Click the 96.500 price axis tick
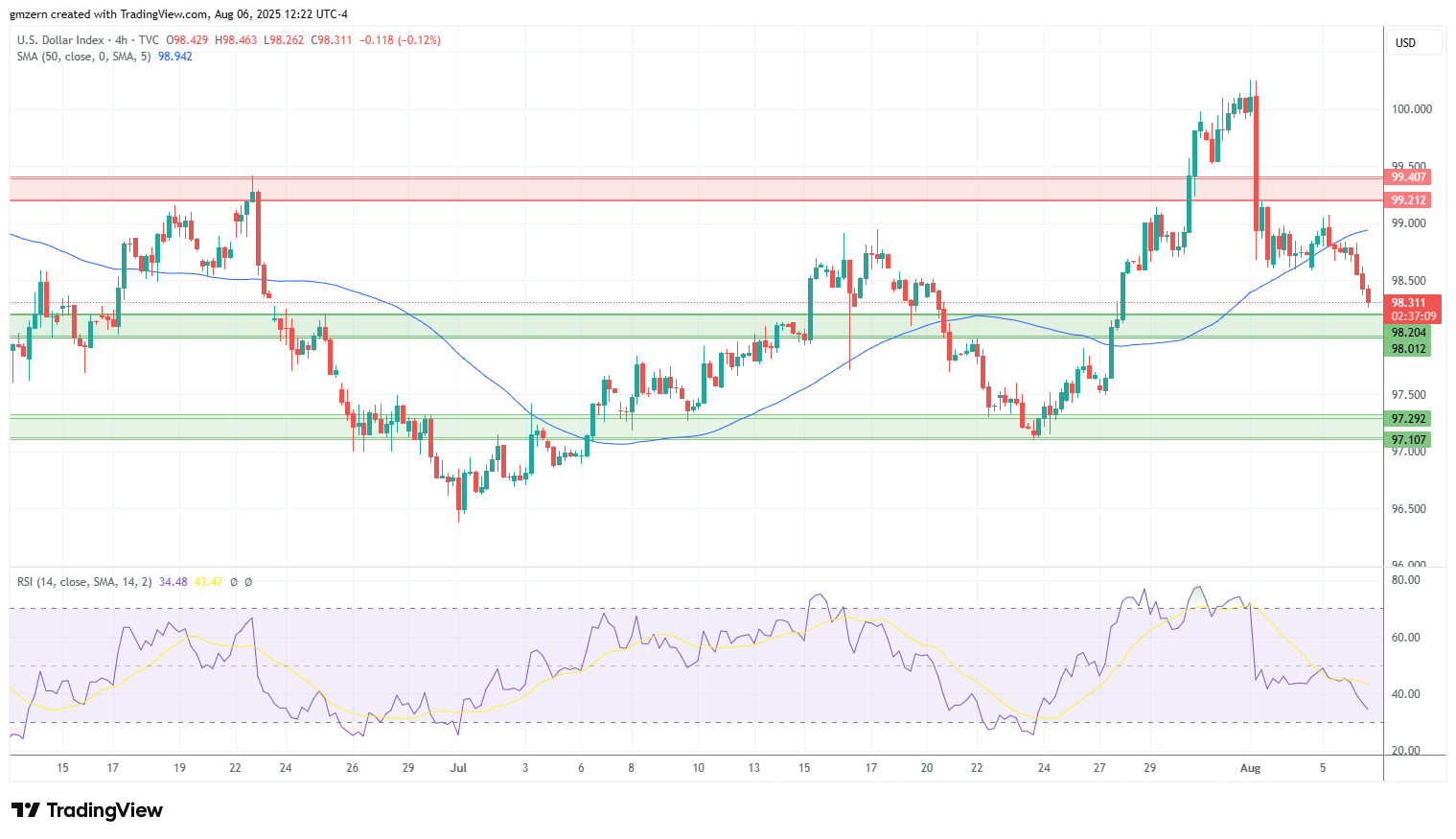The width and height of the screenshot is (1456, 839). coord(1409,509)
